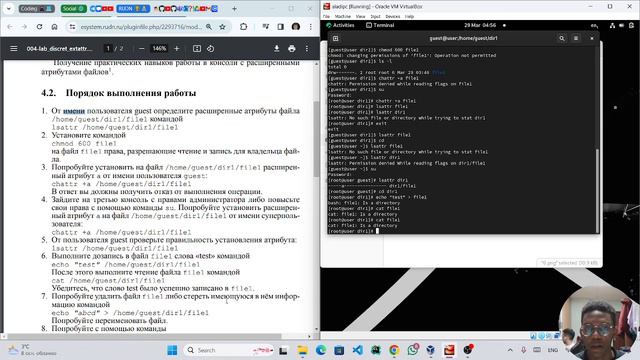Open Chrome home page button
The width and height of the screenshot is (640, 360).
pos(54,27)
